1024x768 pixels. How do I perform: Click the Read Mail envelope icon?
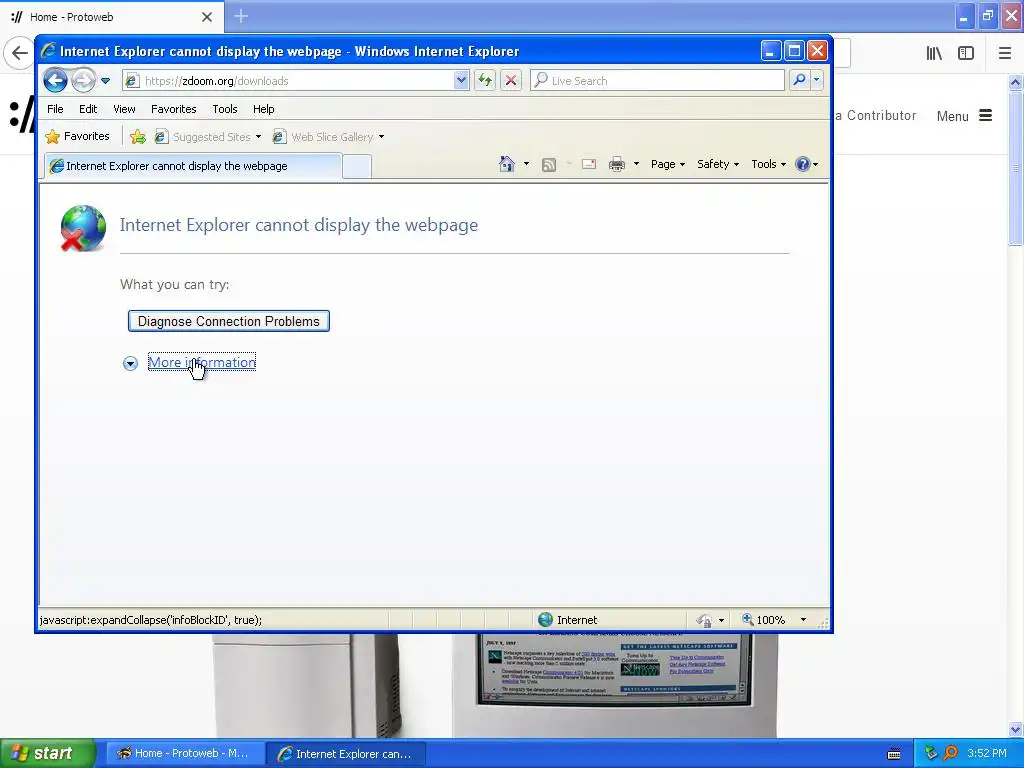click(589, 164)
